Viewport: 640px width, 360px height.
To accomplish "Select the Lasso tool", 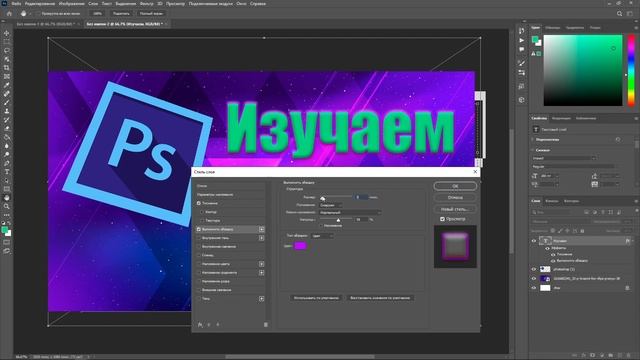I will click(7, 51).
